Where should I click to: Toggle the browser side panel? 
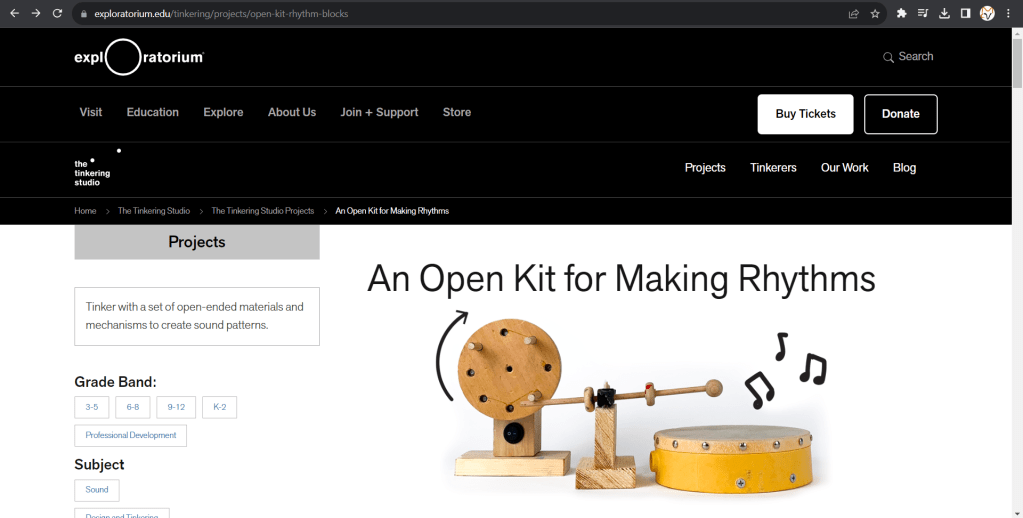pos(965,14)
